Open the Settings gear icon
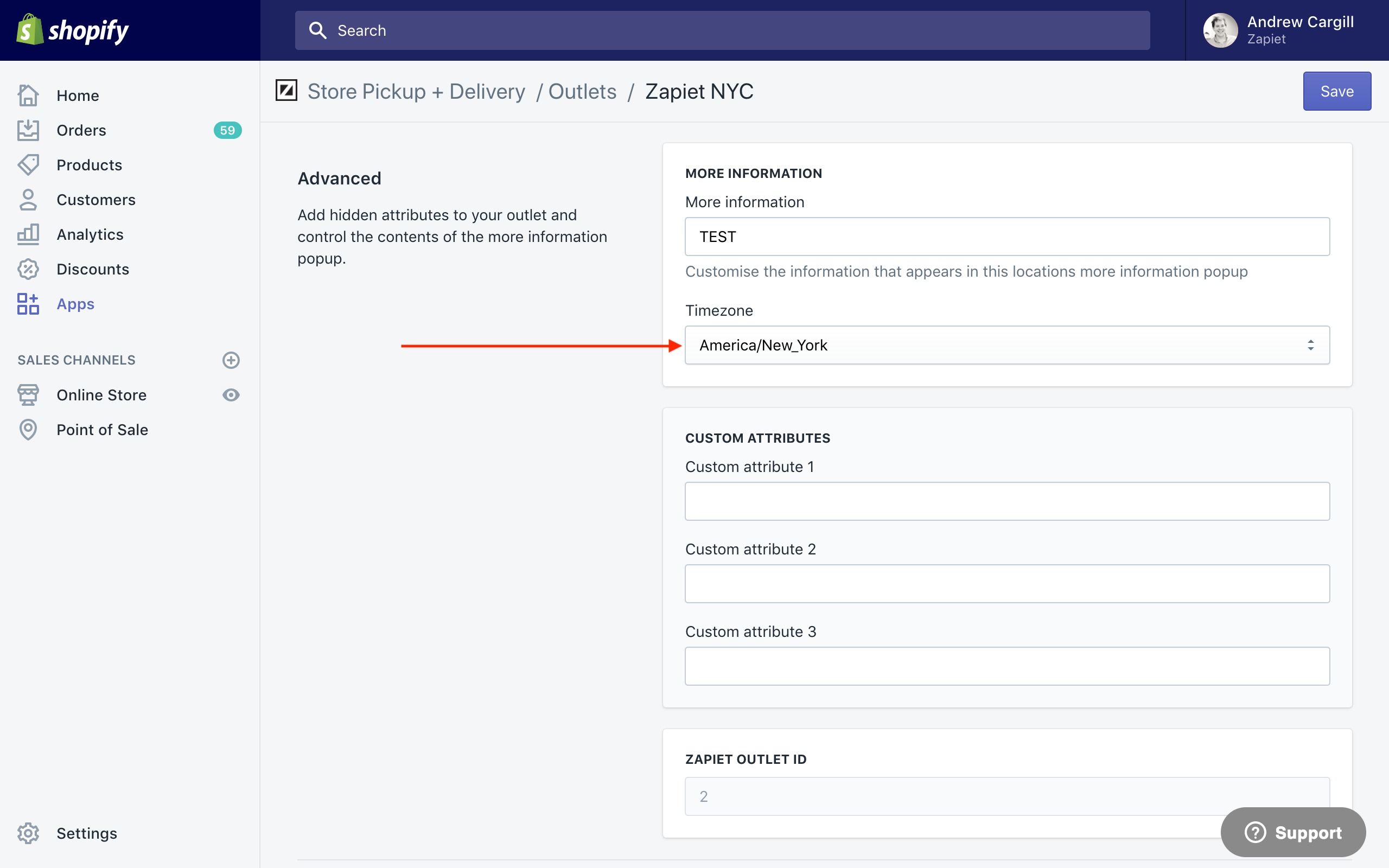This screenshot has height=868, width=1389. pyautogui.click(x=28, y=833)
